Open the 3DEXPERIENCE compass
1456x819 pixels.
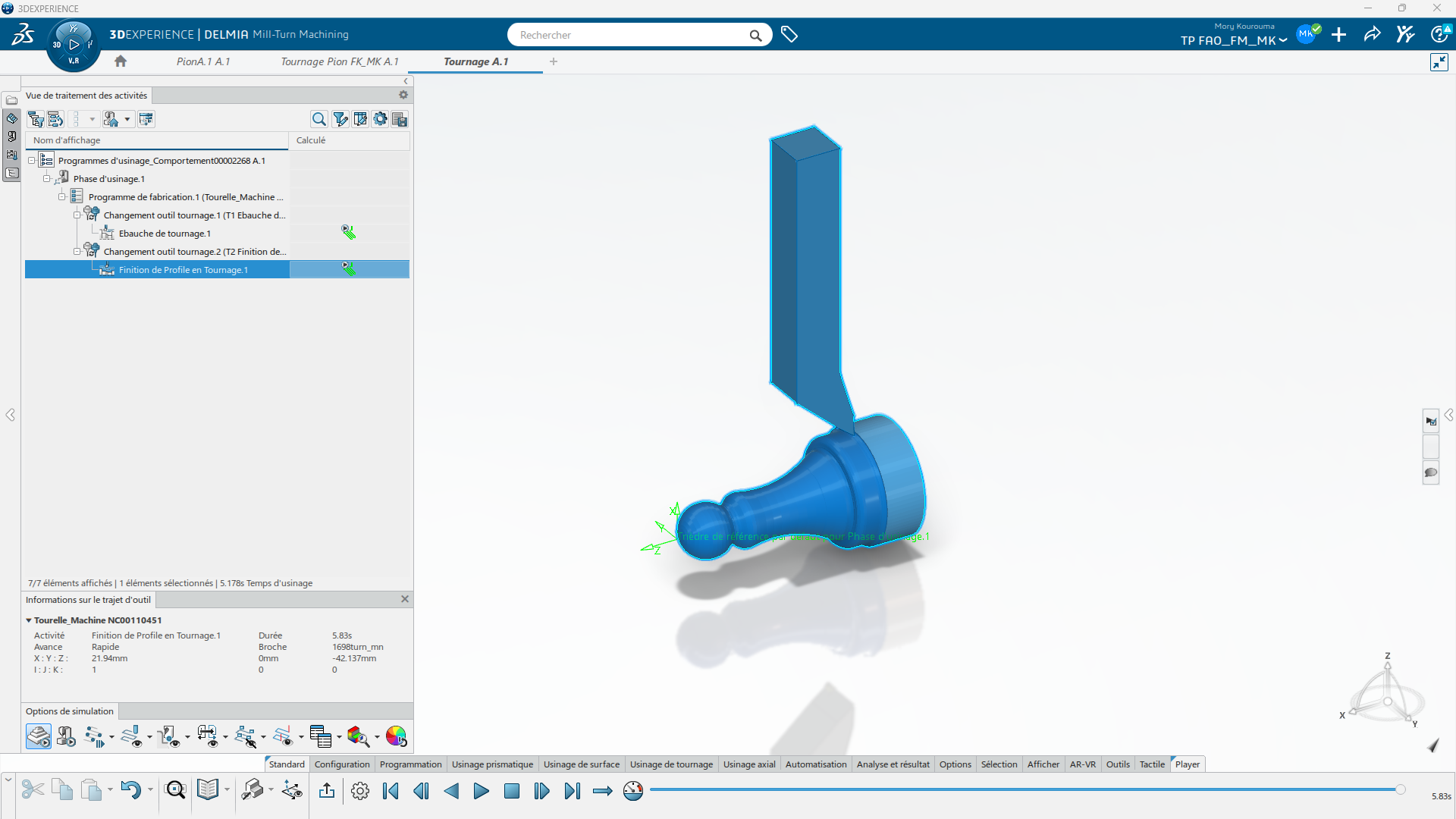(74, 45)
